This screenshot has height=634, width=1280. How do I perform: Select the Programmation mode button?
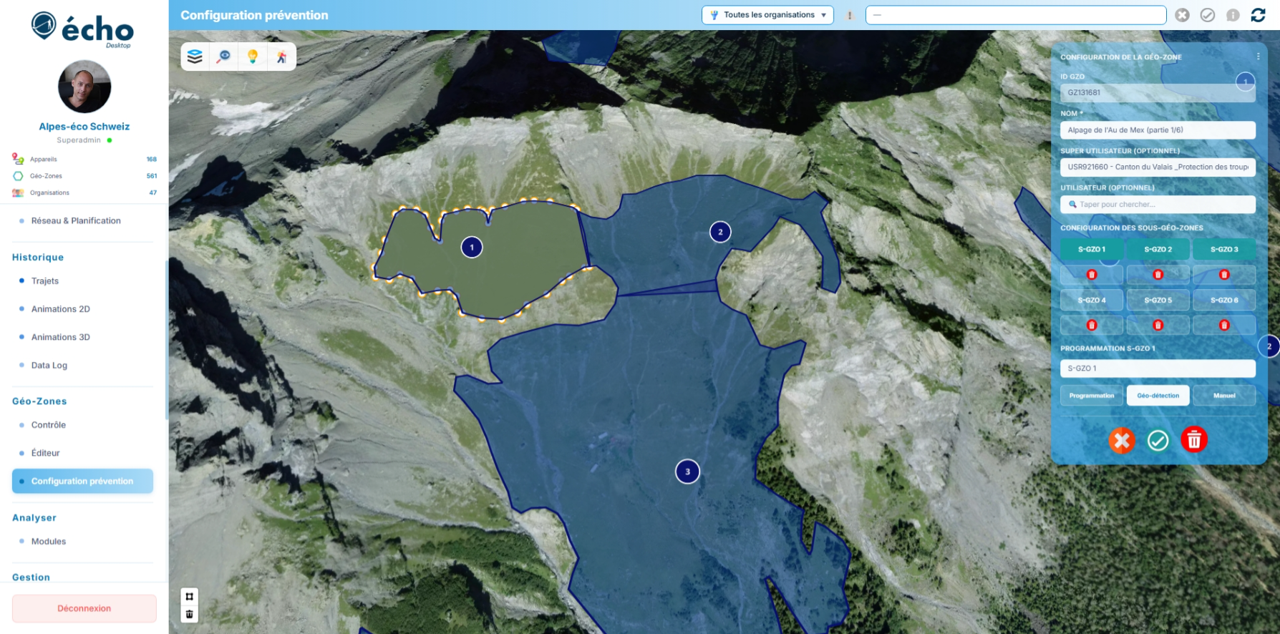(1092, 396)
